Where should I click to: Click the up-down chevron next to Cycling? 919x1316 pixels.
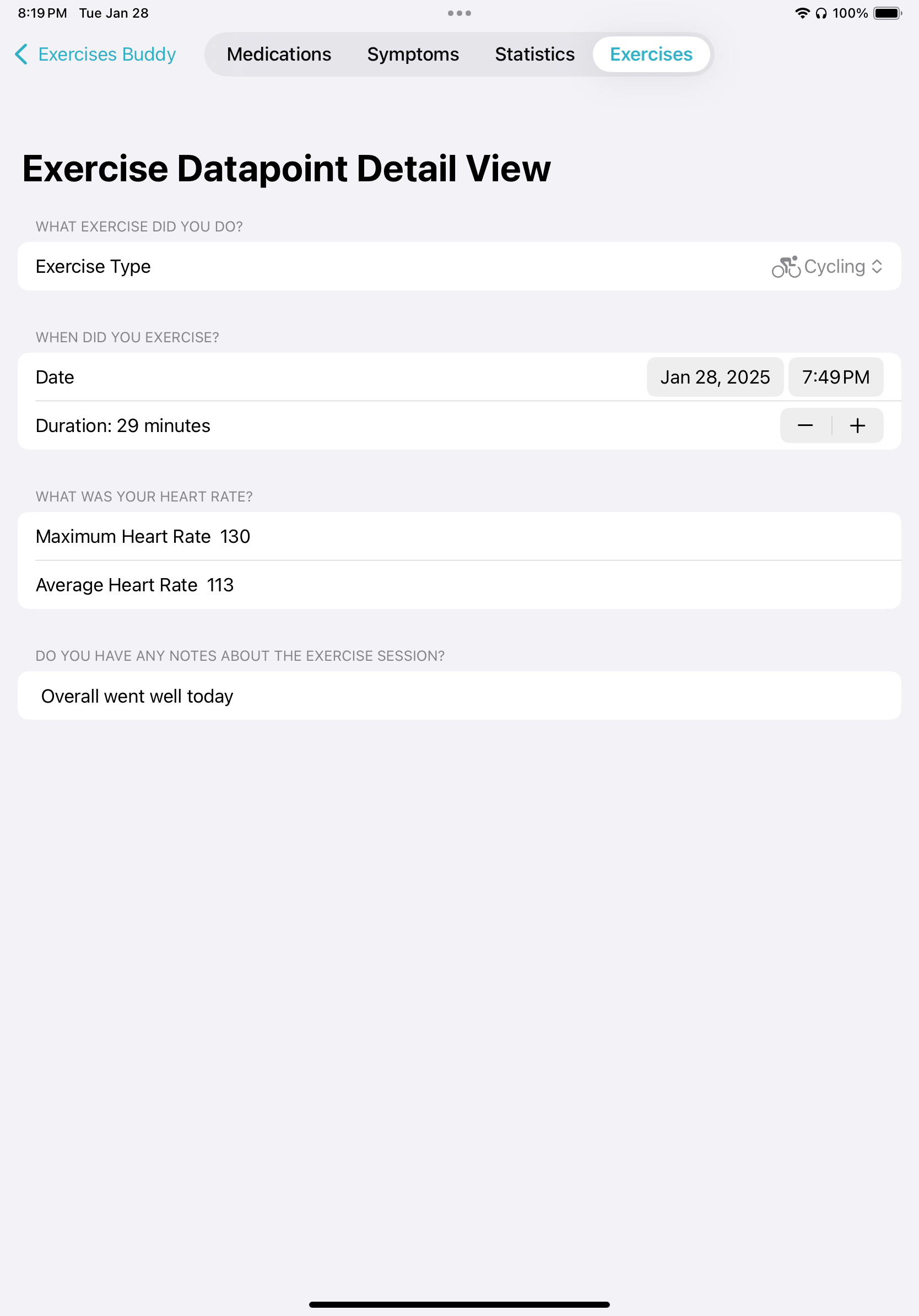(877, 267)
